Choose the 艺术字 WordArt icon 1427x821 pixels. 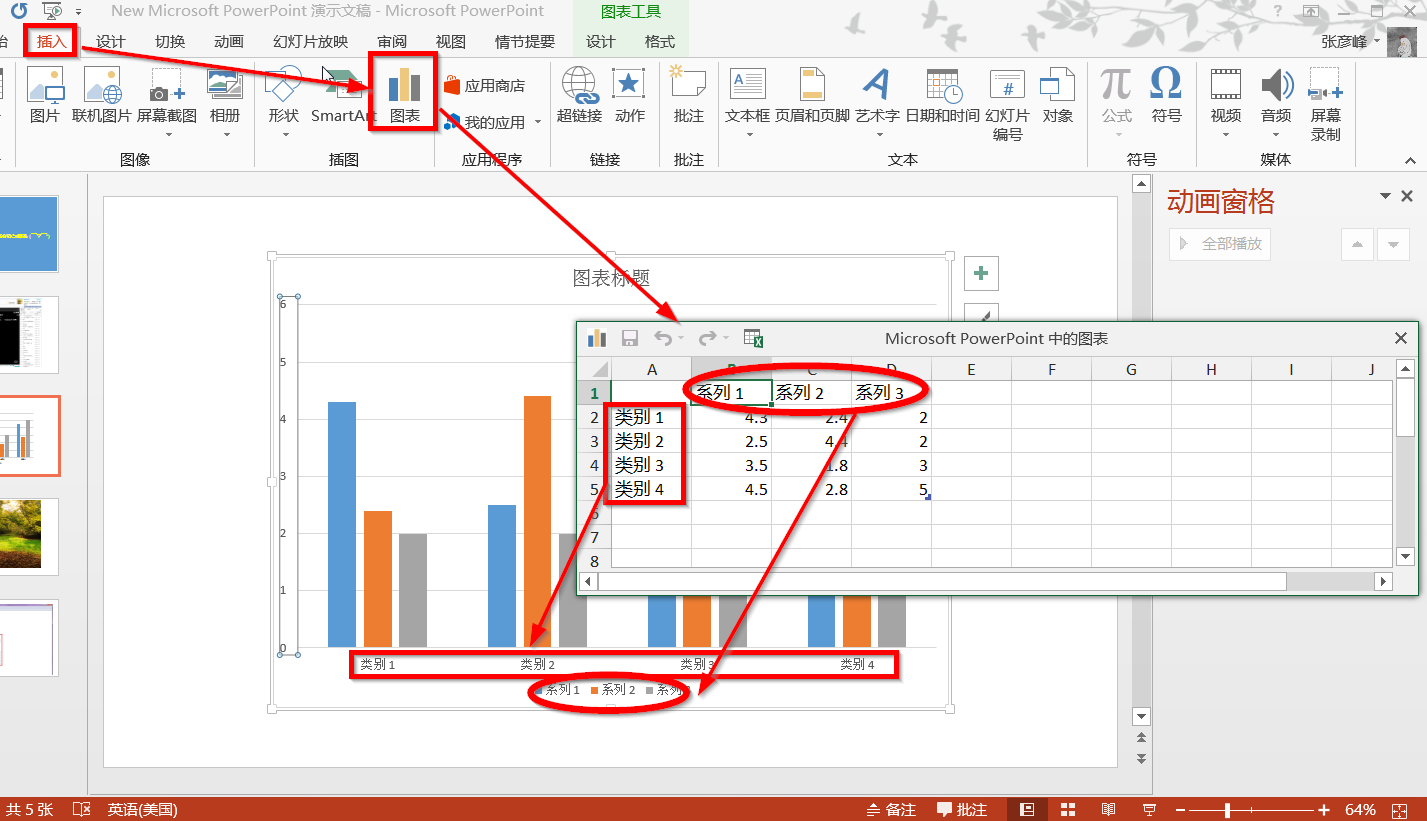877,100
